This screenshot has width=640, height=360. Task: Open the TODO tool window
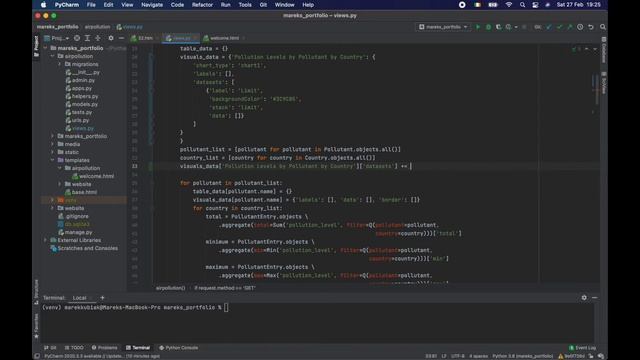click(74, 348)
